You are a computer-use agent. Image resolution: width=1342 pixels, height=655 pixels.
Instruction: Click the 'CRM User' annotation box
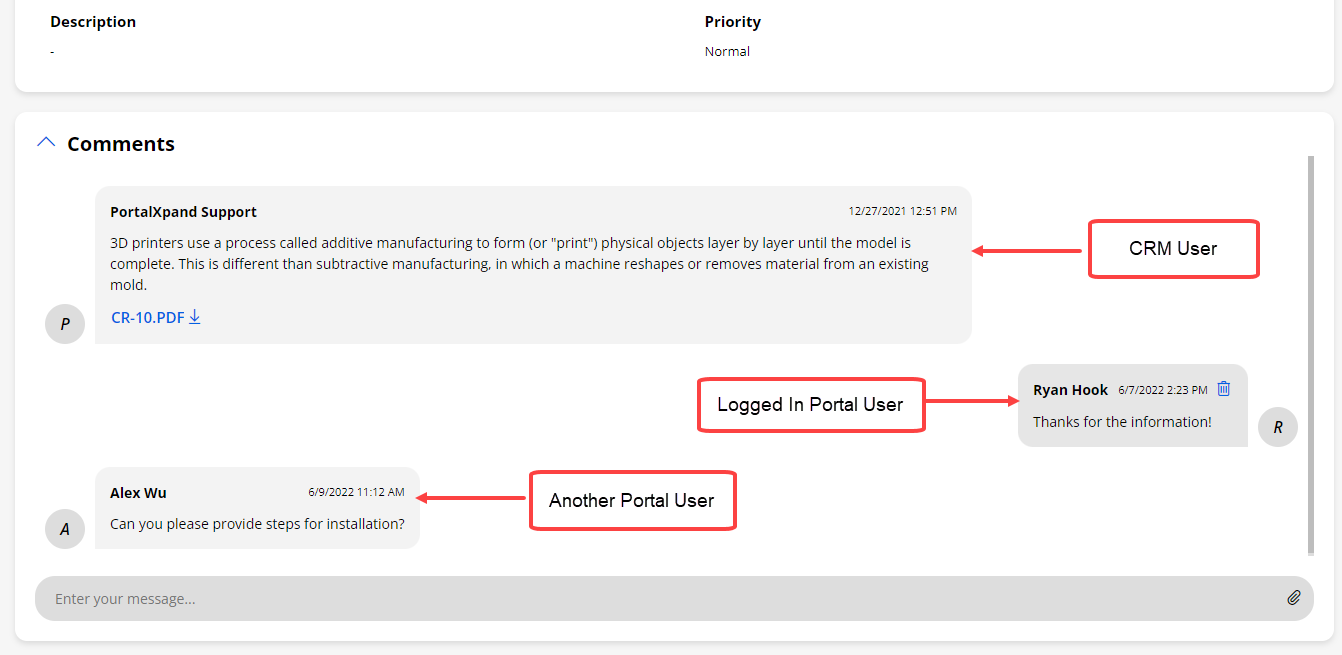pos(1172,249)
